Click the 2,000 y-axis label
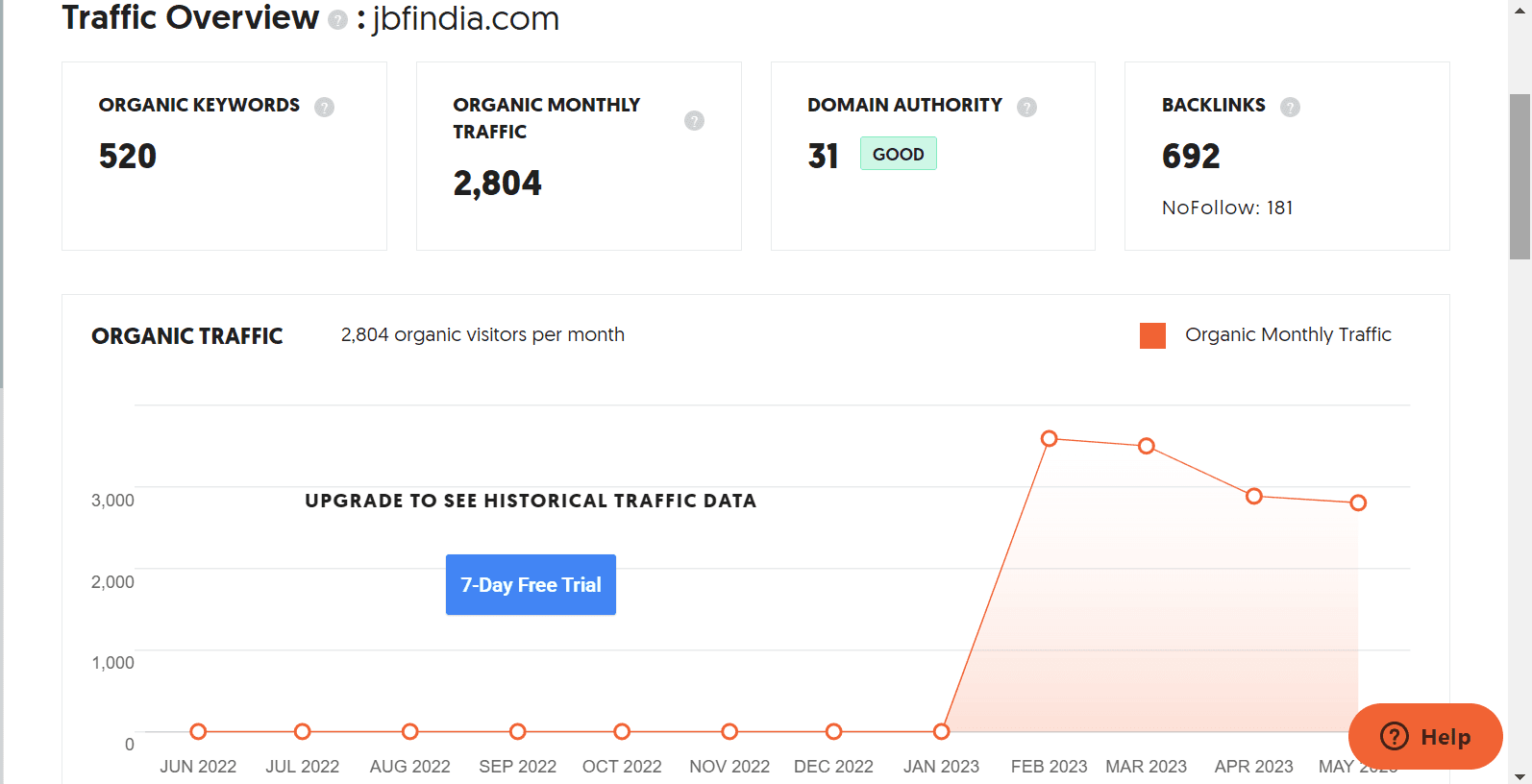 coord(112,582)
